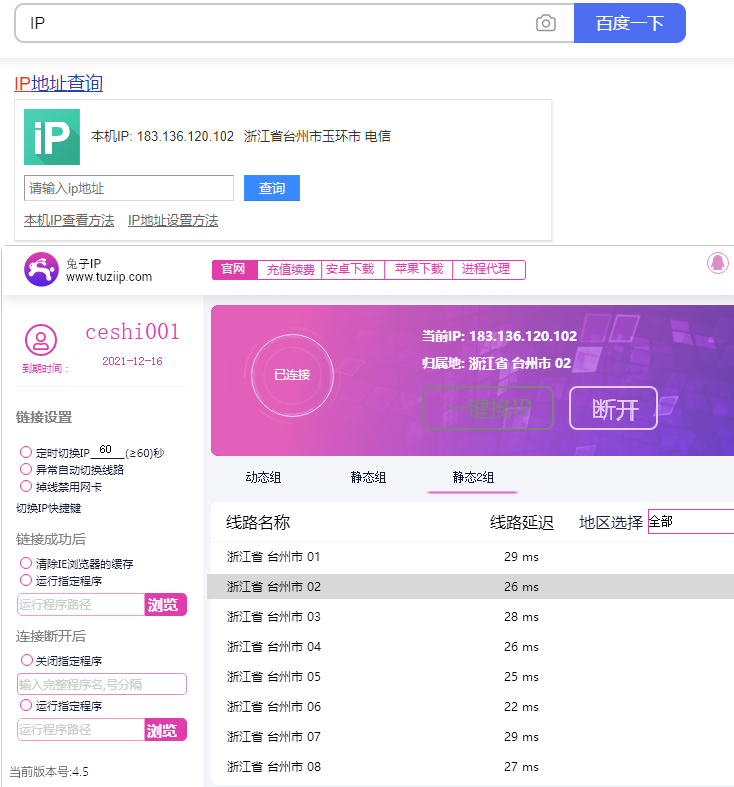Open the 苹果下载 tab
Image resolution: width=734 pixels, height=787 pixels.
pos(418,270)
